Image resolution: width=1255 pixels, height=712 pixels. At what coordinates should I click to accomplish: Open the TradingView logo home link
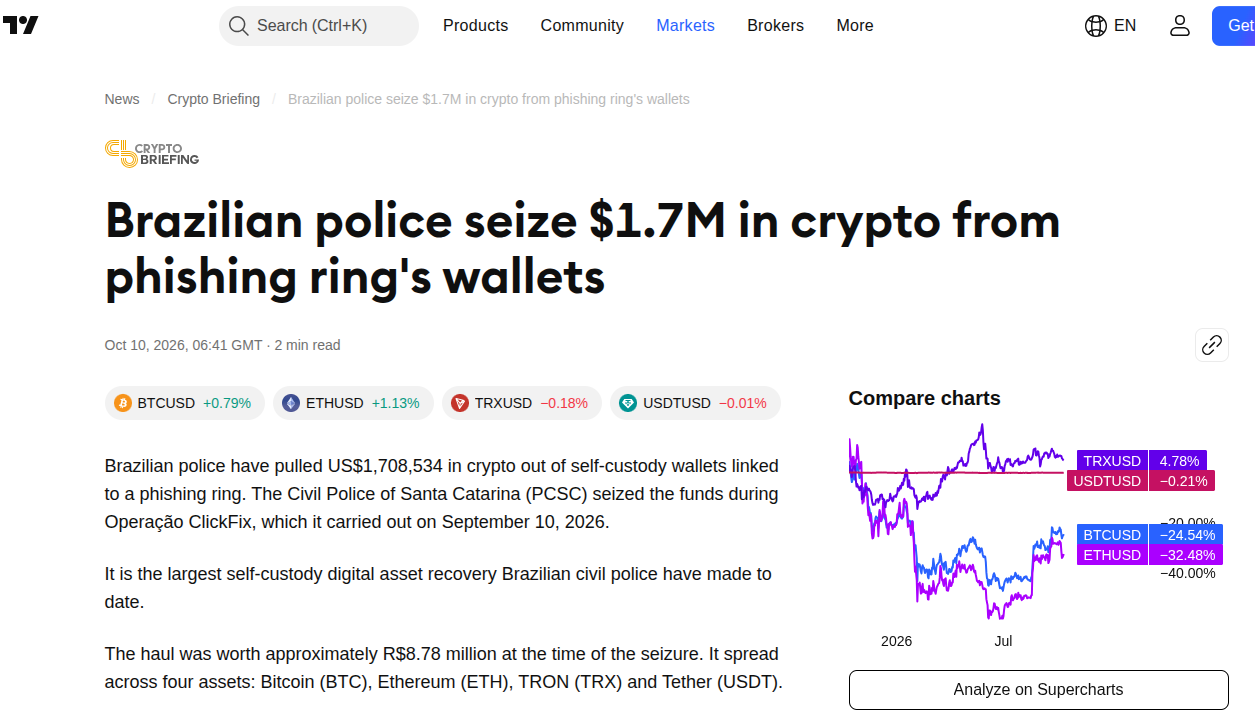coord(20,26)
